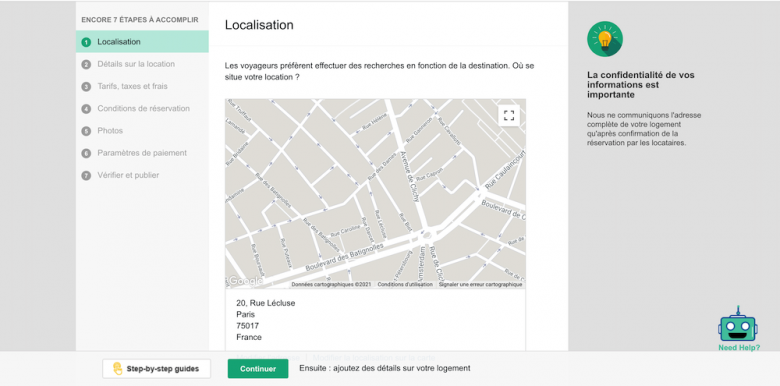Click the step 5 number badge
Image resolution: width=780 pixels, height=386 pixels.
tap(87, 131)
